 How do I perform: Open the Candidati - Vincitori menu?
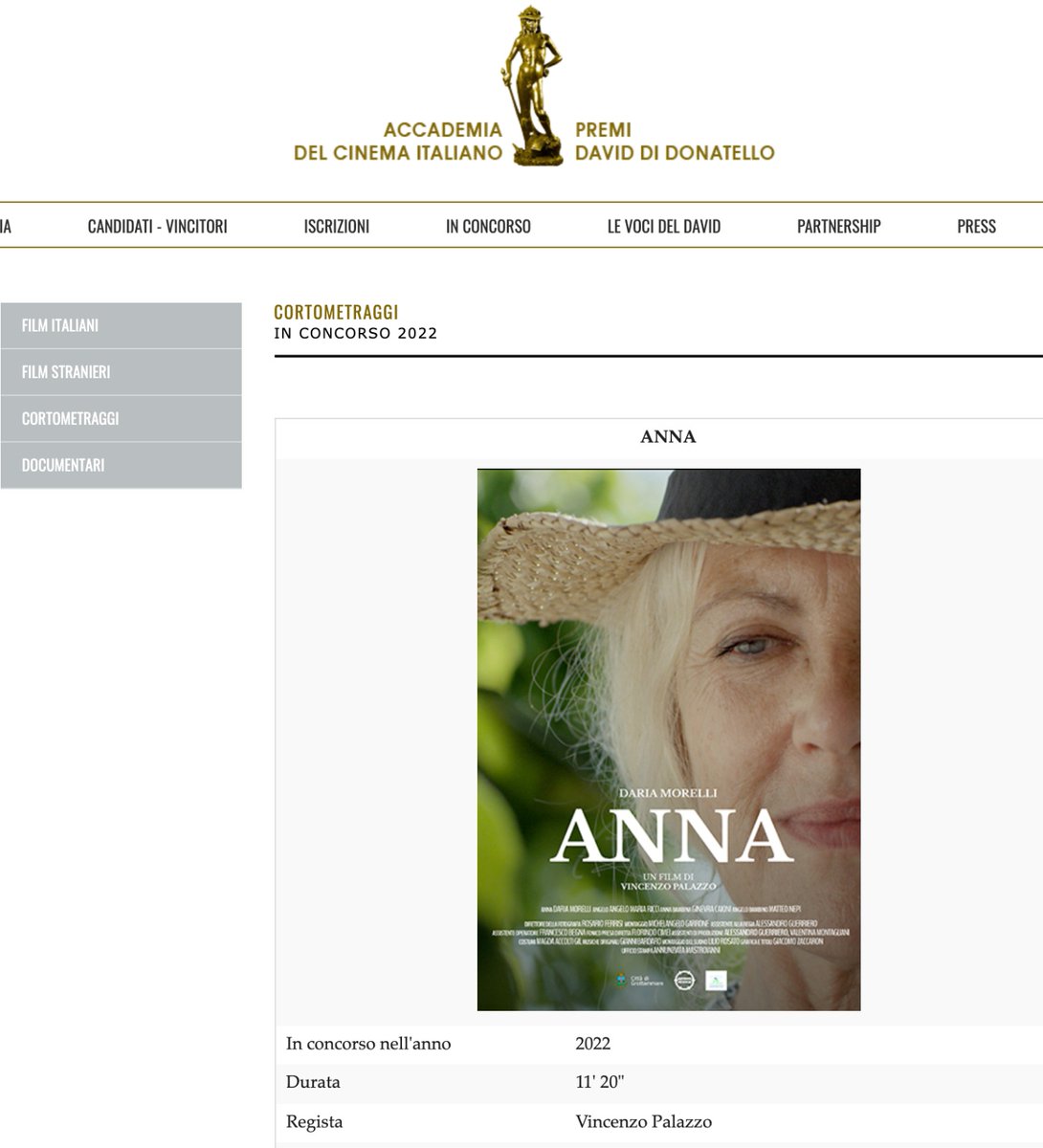click(x=158, y=227)
